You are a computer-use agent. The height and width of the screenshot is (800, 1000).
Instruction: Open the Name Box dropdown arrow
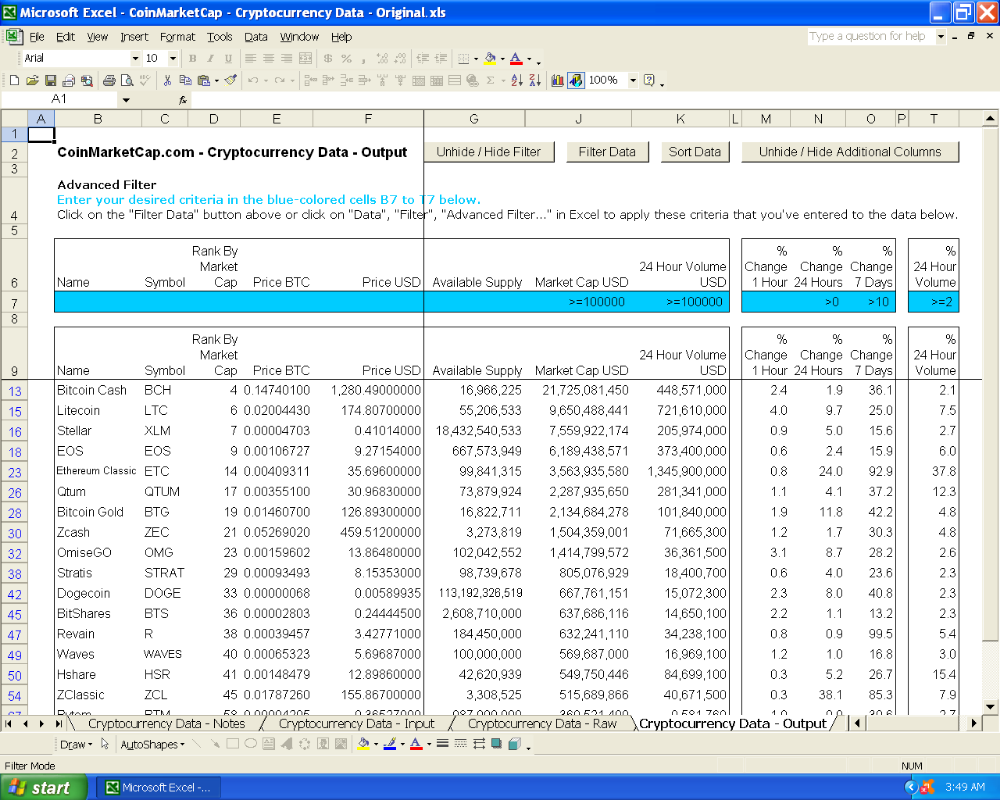pos(126,100)
